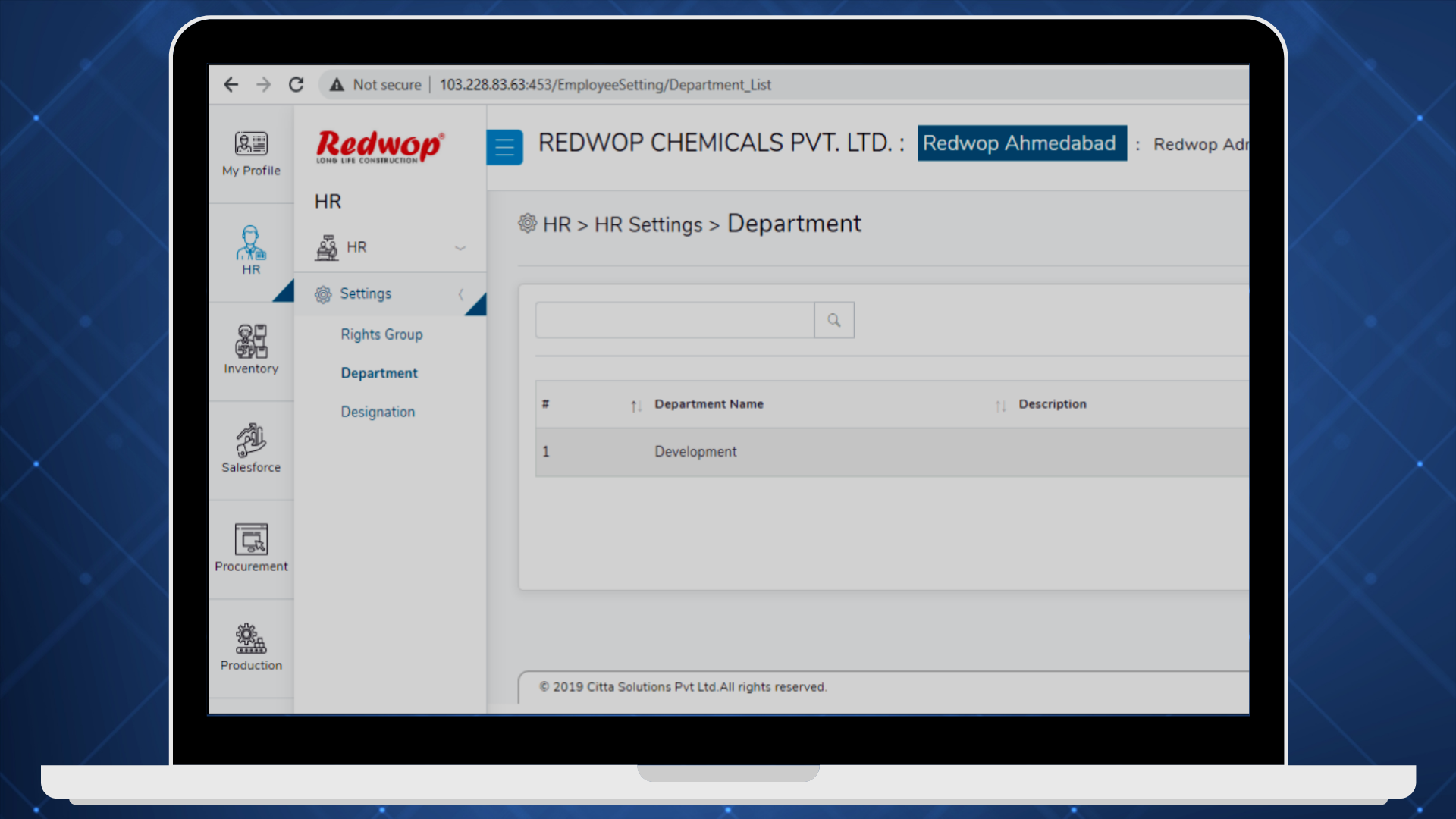The image size is (1456, 819).
Task: Click the HR menu item with desk icon
Action: point(390,248)
